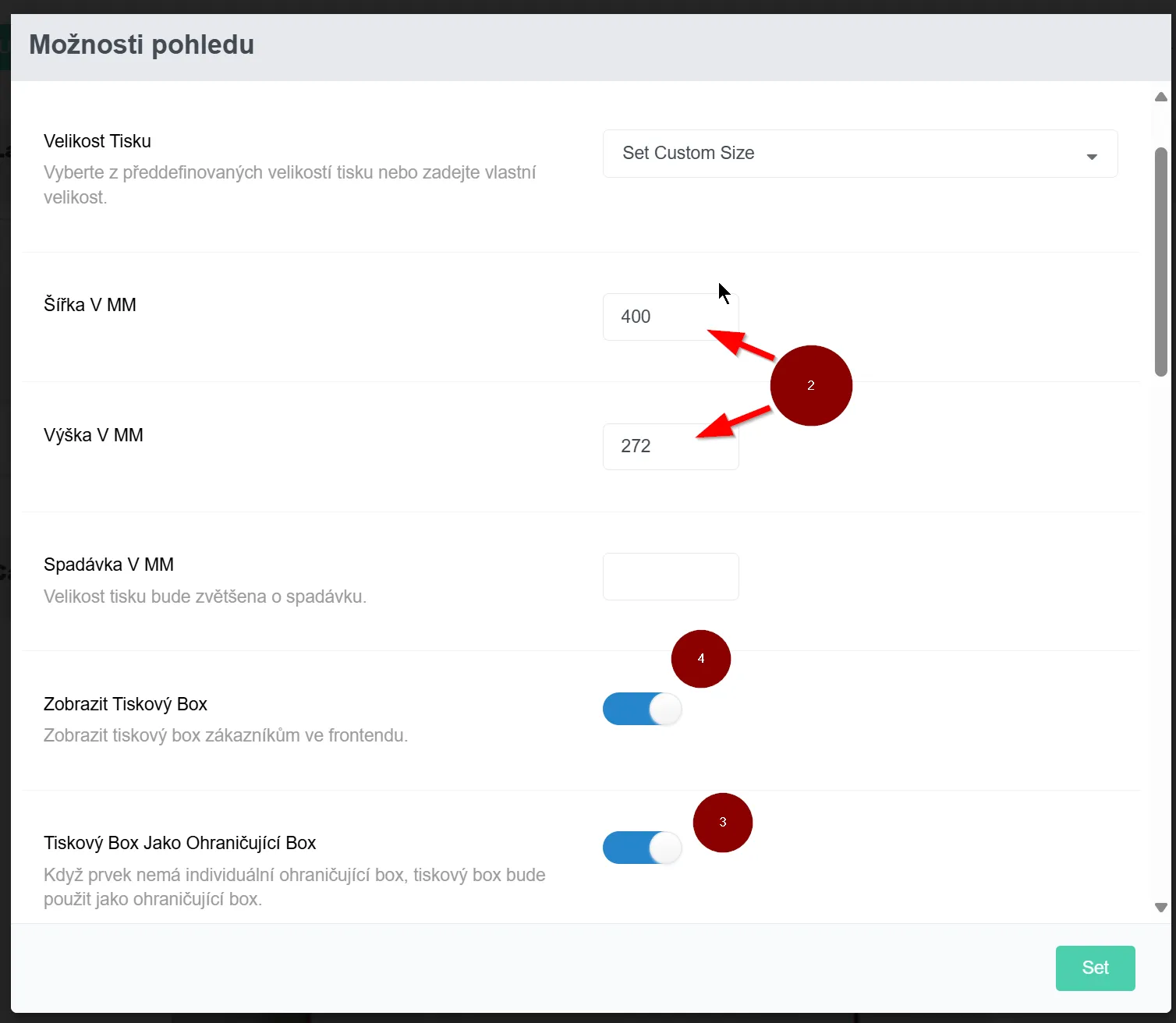Toggle Tiskový Box Jako Ohraničující Box switch
Viewport: 1176px width, 1023px height.
[x=643, y=848]
